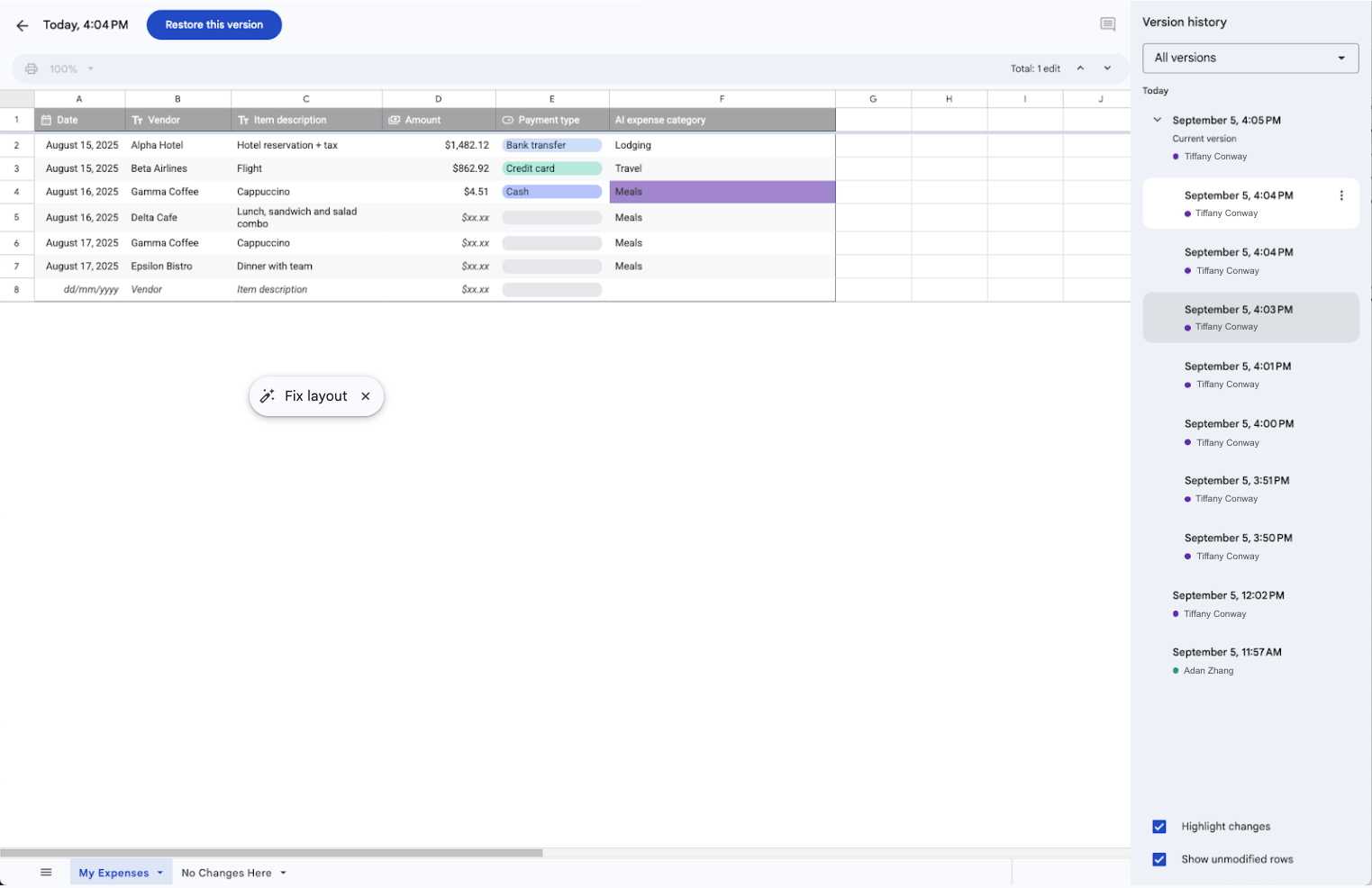Go to next edit with down arrow
Screen dimensions: 1372x888
click(x=1107, y=68)
